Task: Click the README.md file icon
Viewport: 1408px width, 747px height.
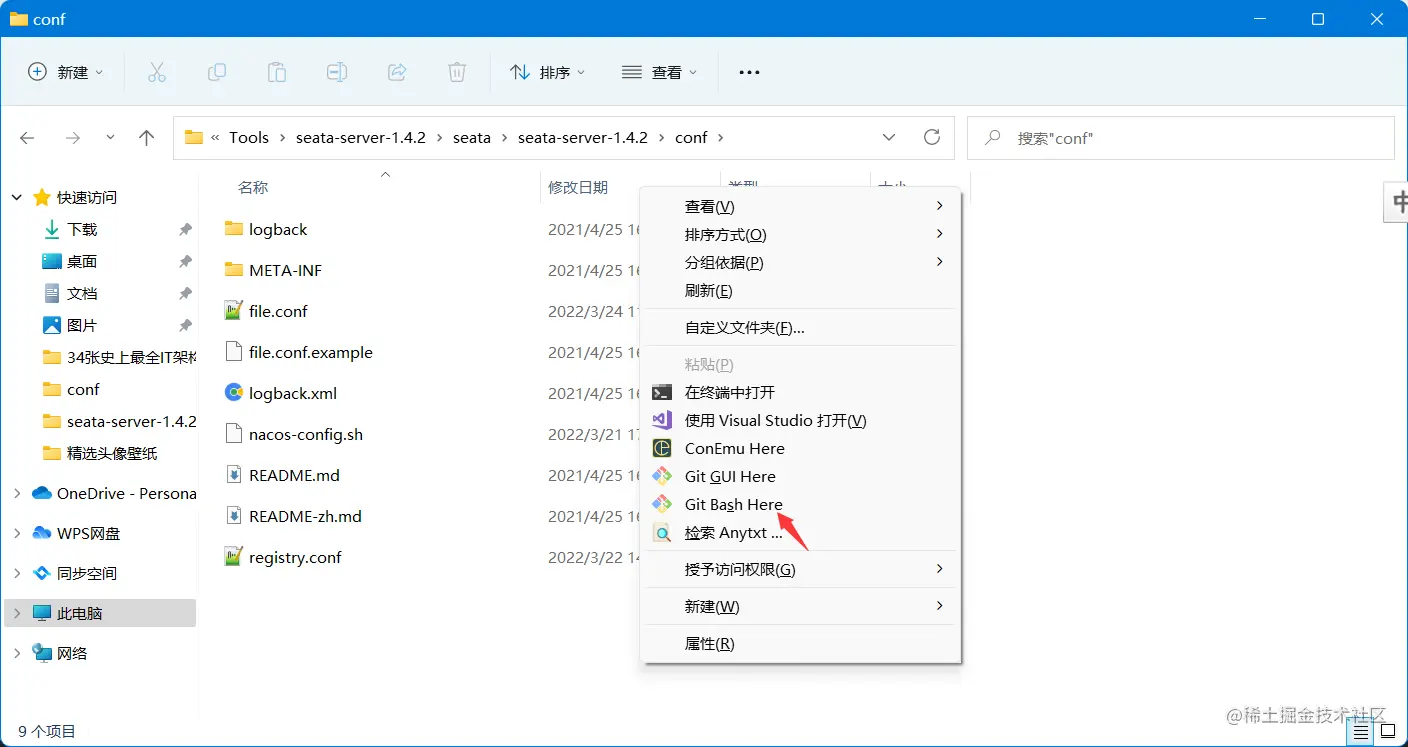Action: [x=234, y=475]
